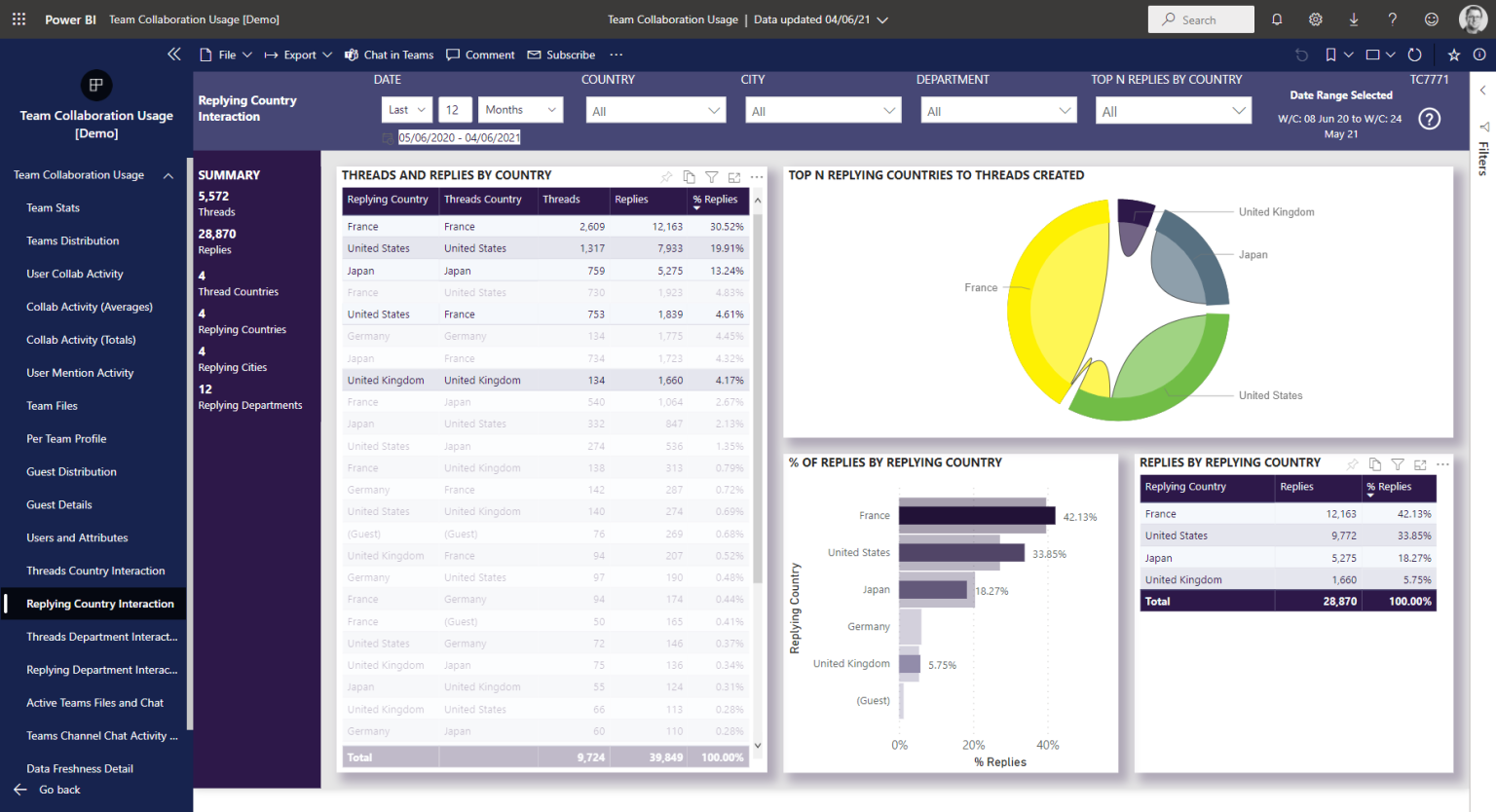The height and width of the screenshot is (812, 1496).
Task: Click the France bar in replies chart
Action: [977, 516]
